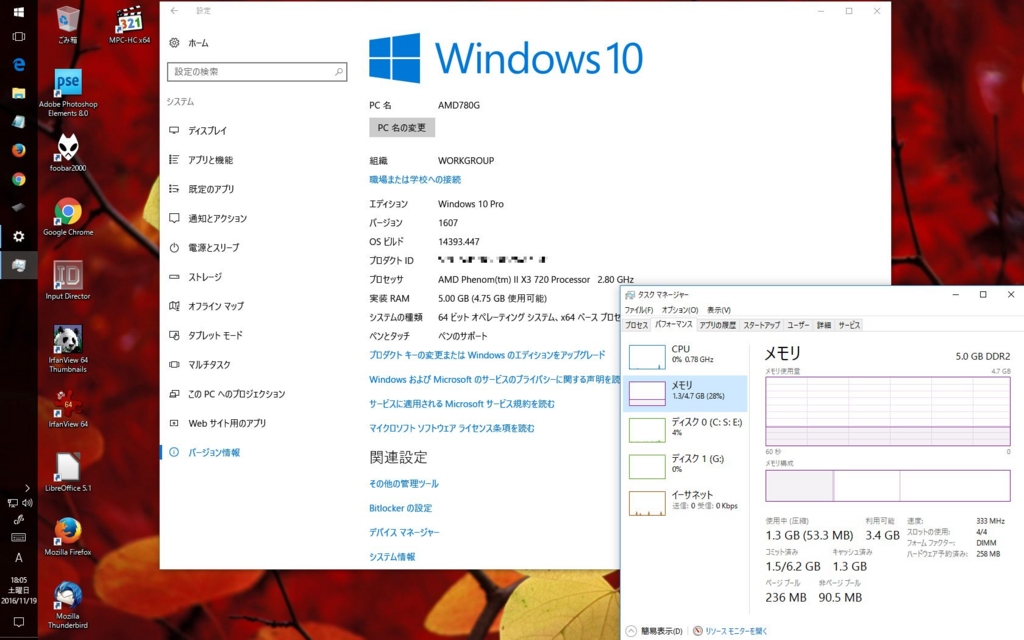Open ファイル(F) menu in Task Manager
Viewport: 1024px width, 640px height.
(x=639, y=310)
